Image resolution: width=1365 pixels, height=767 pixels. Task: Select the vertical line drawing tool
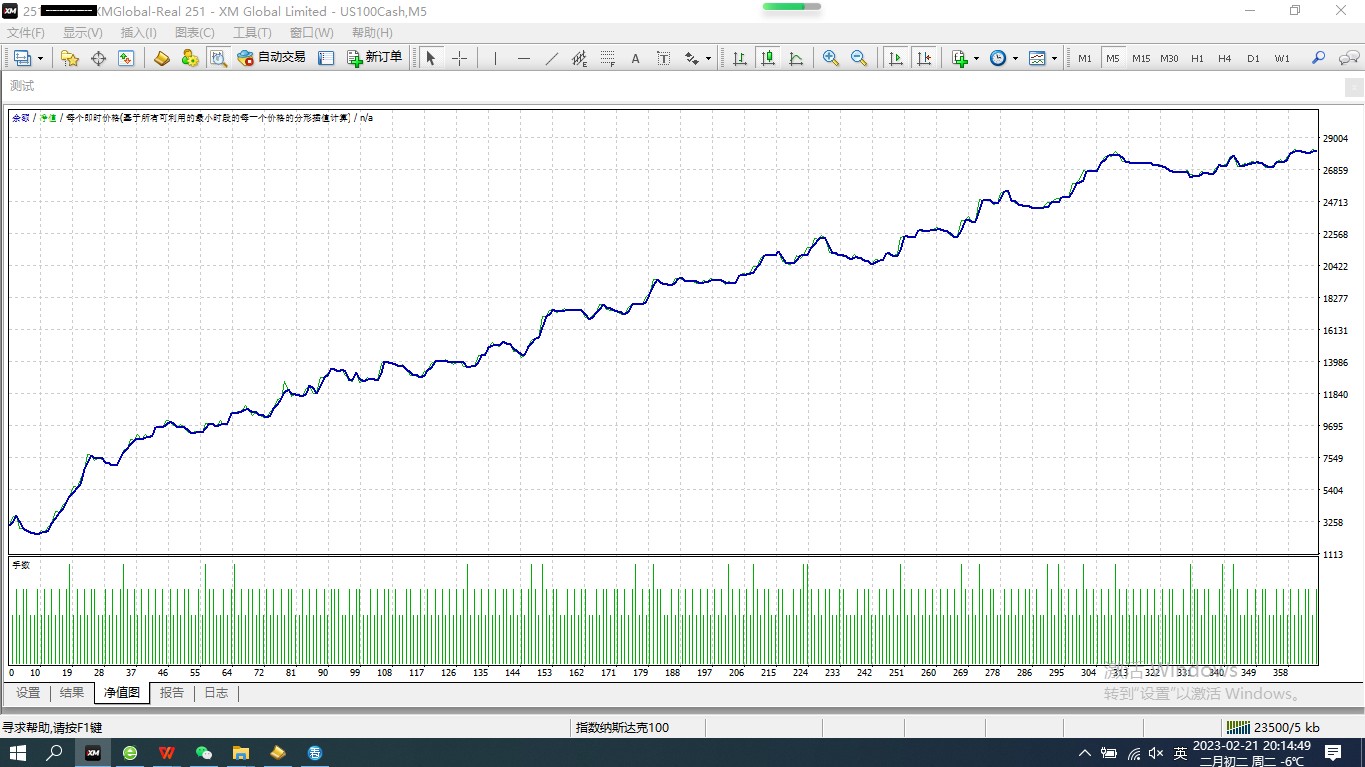coord(495,58)
